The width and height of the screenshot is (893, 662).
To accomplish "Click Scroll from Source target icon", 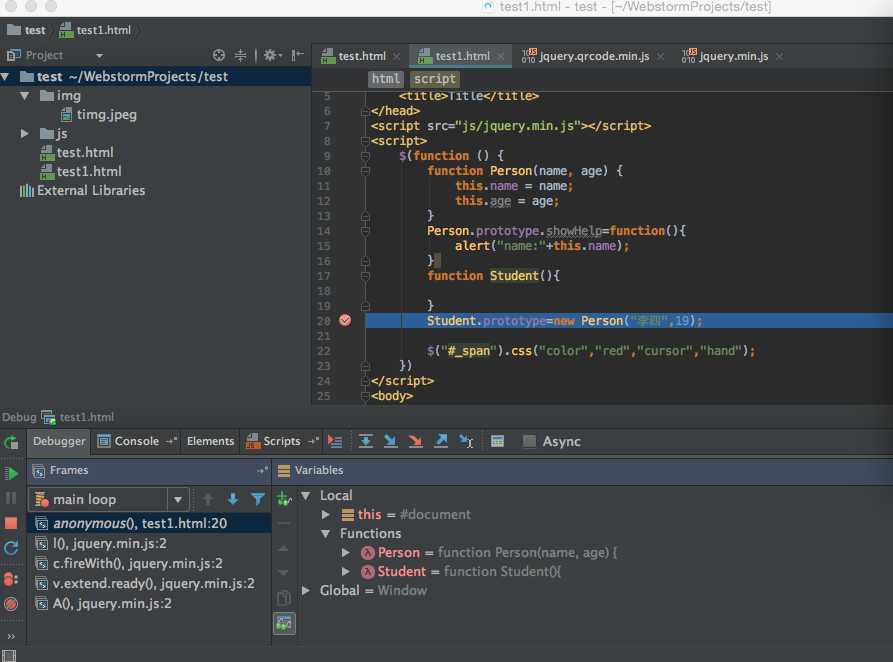I will click(x=219, y=55).
